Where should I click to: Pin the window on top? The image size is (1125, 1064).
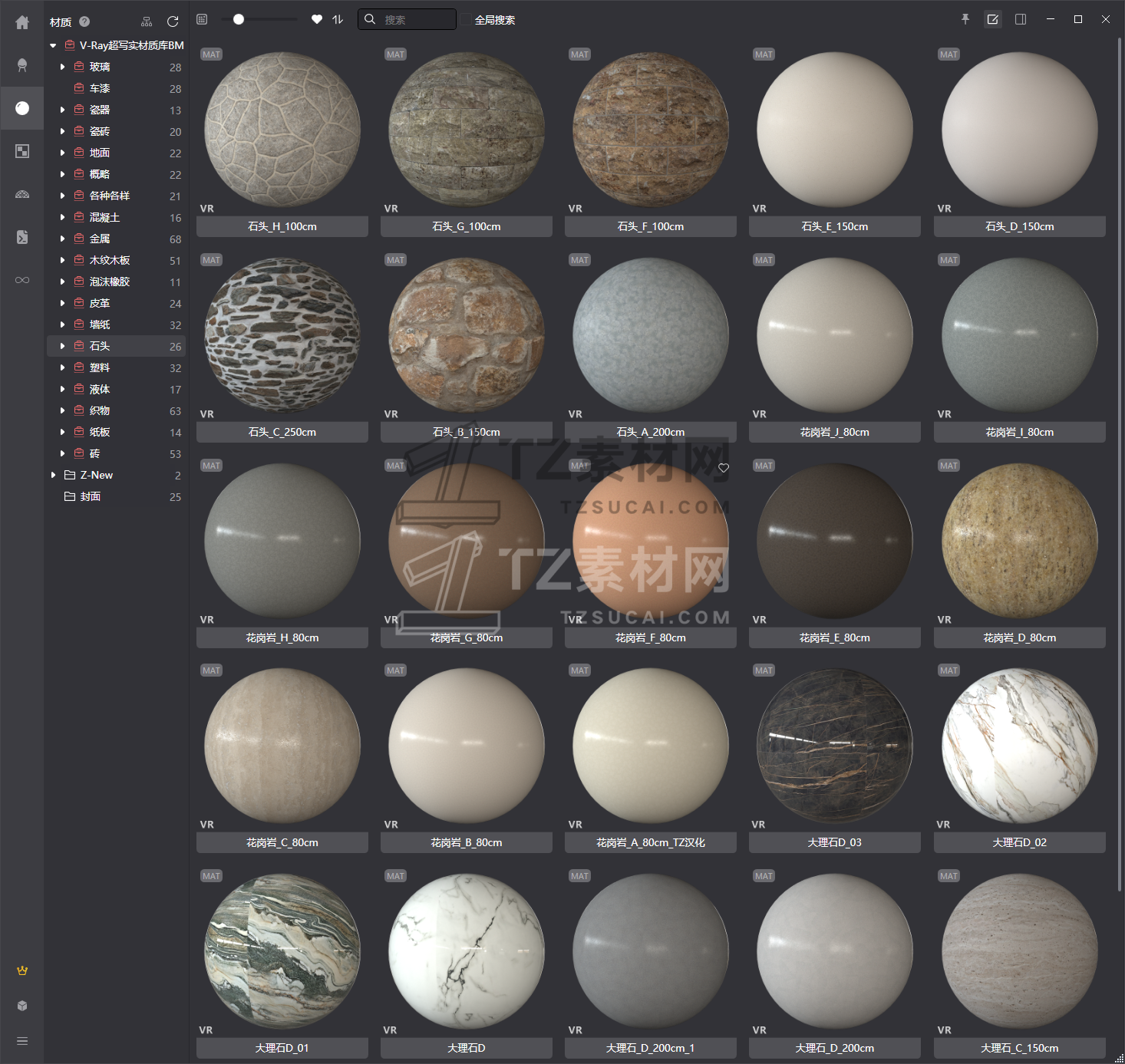click(965, 19)
